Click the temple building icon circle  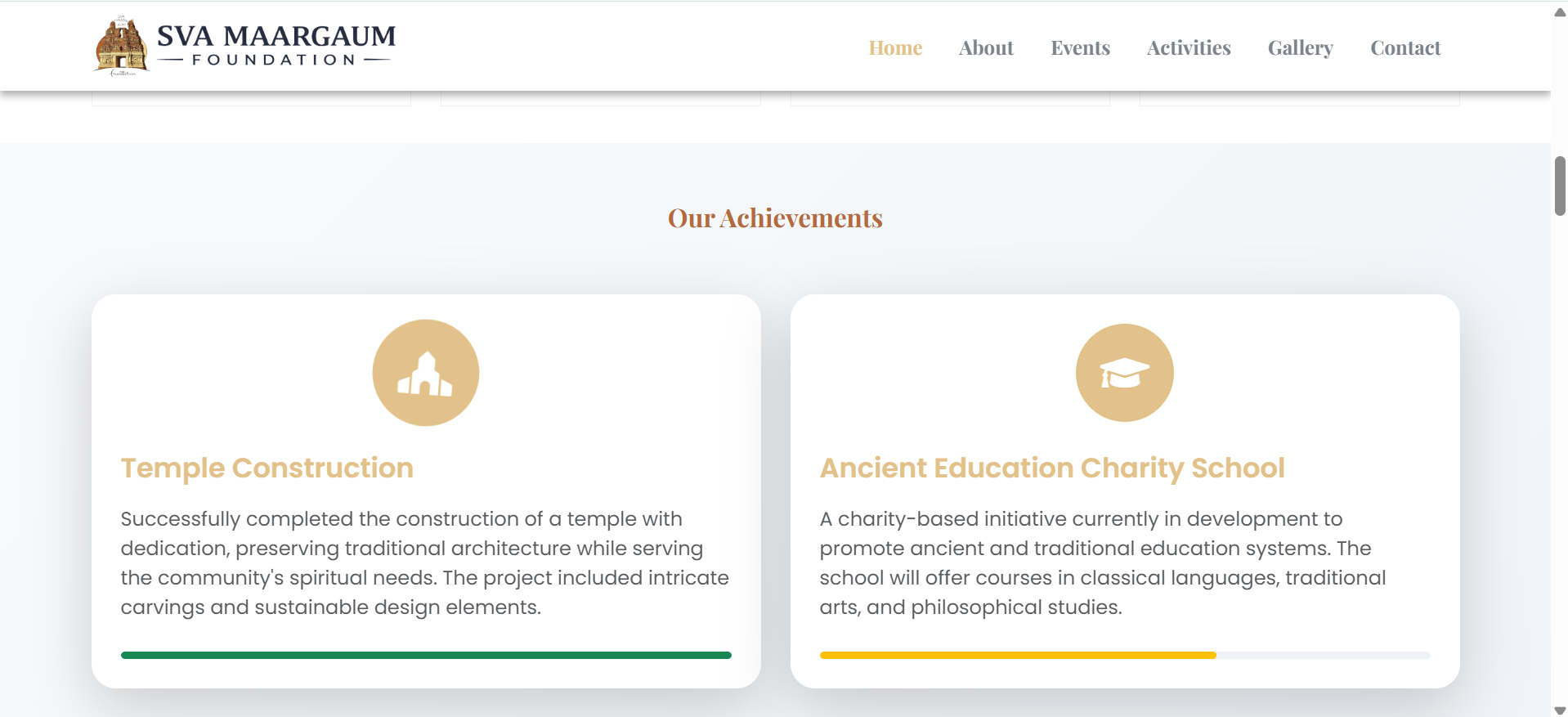click(x=426, y=373)
